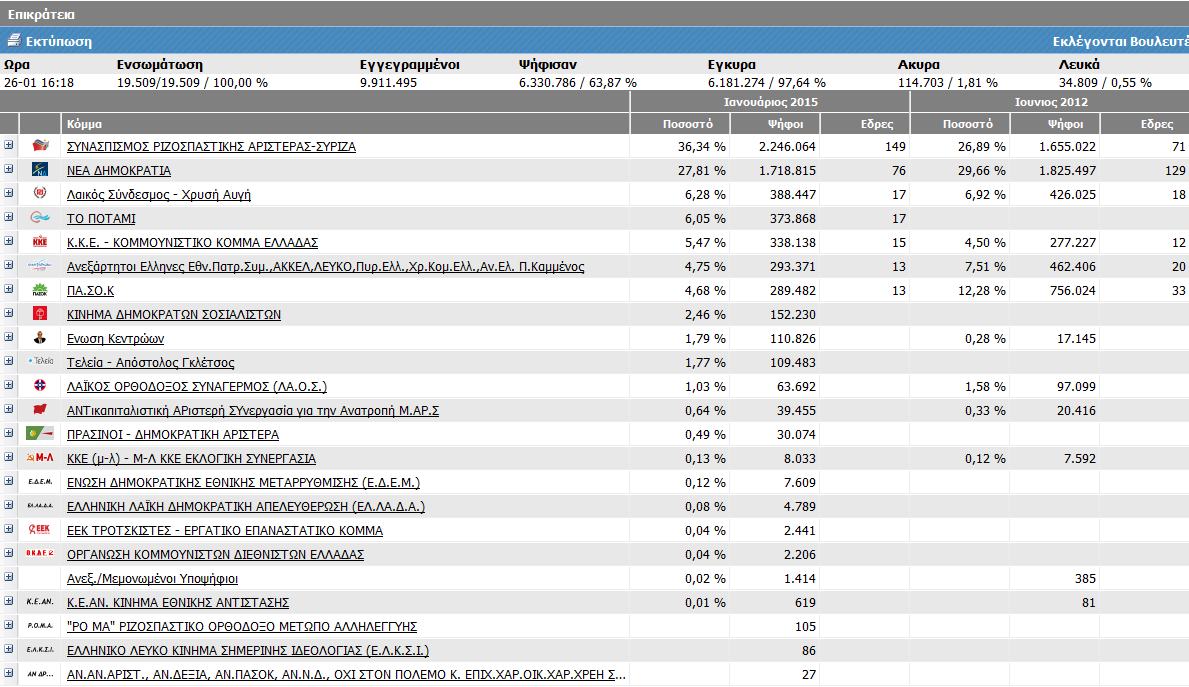Click the Ένωση Κεντρώων party logo

pos(40,337)
